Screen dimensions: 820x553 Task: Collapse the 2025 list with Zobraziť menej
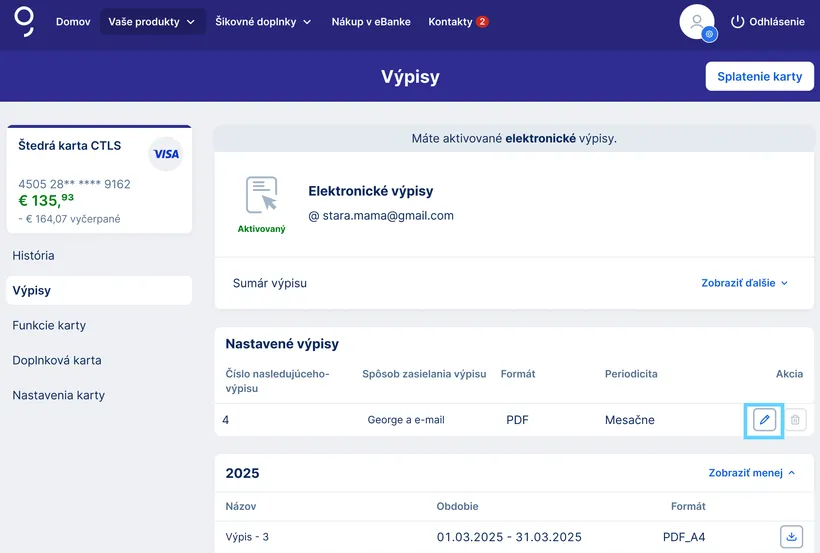coord(751,473)
